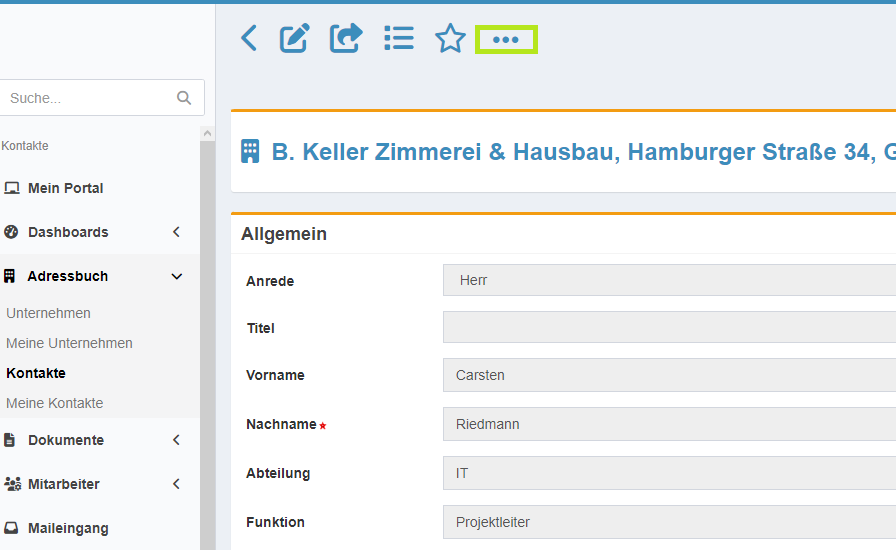896x550 pixels.
Task: Select Meine Kontakte submenu entry
Action: click(55, 403)
